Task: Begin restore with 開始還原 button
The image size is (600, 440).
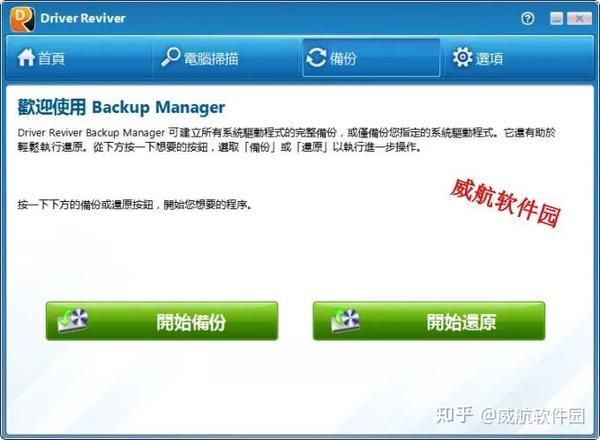Action: pos(429,321)
